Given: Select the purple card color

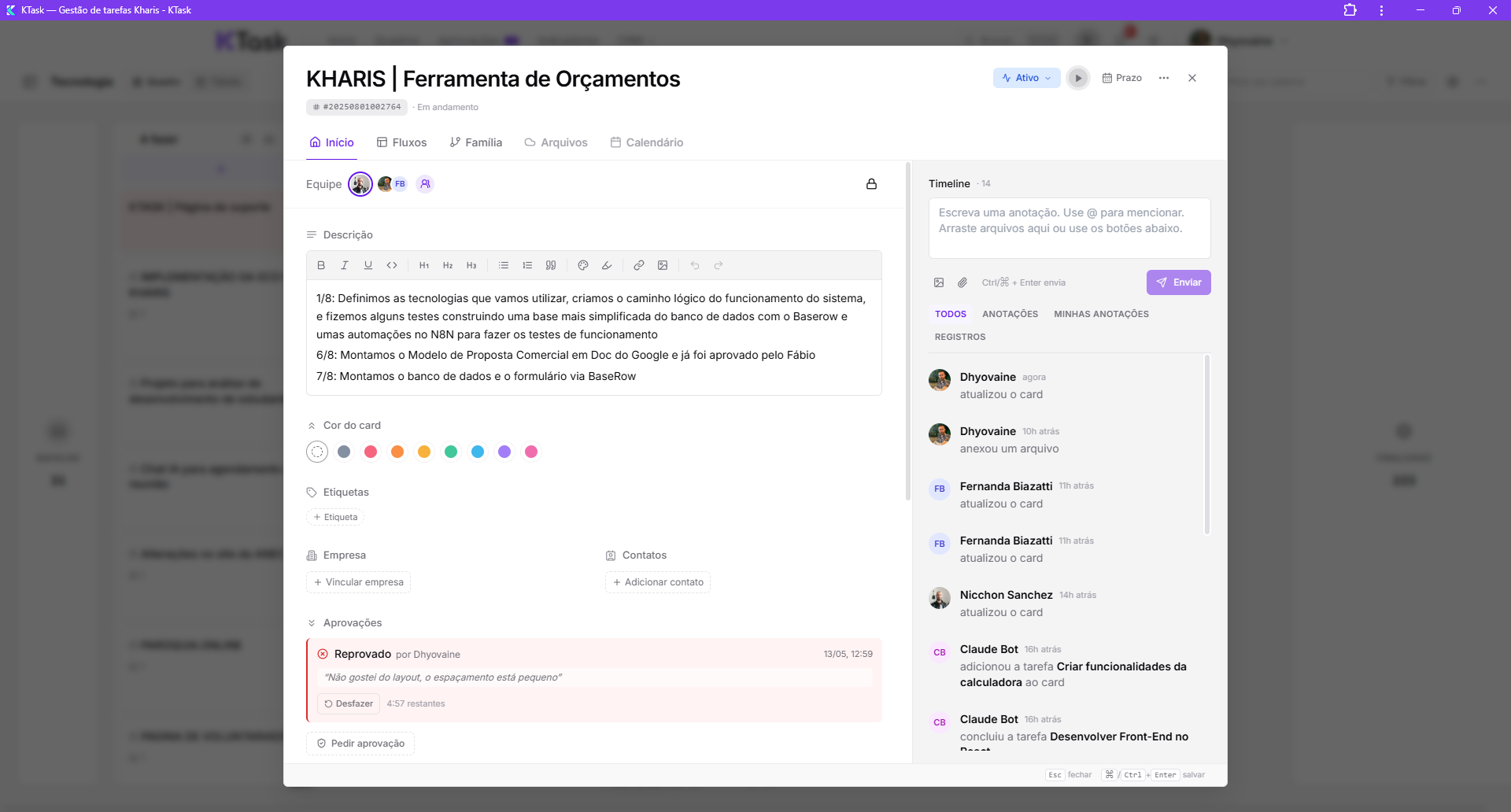Looking at the screenshot, I should (504, 452).
